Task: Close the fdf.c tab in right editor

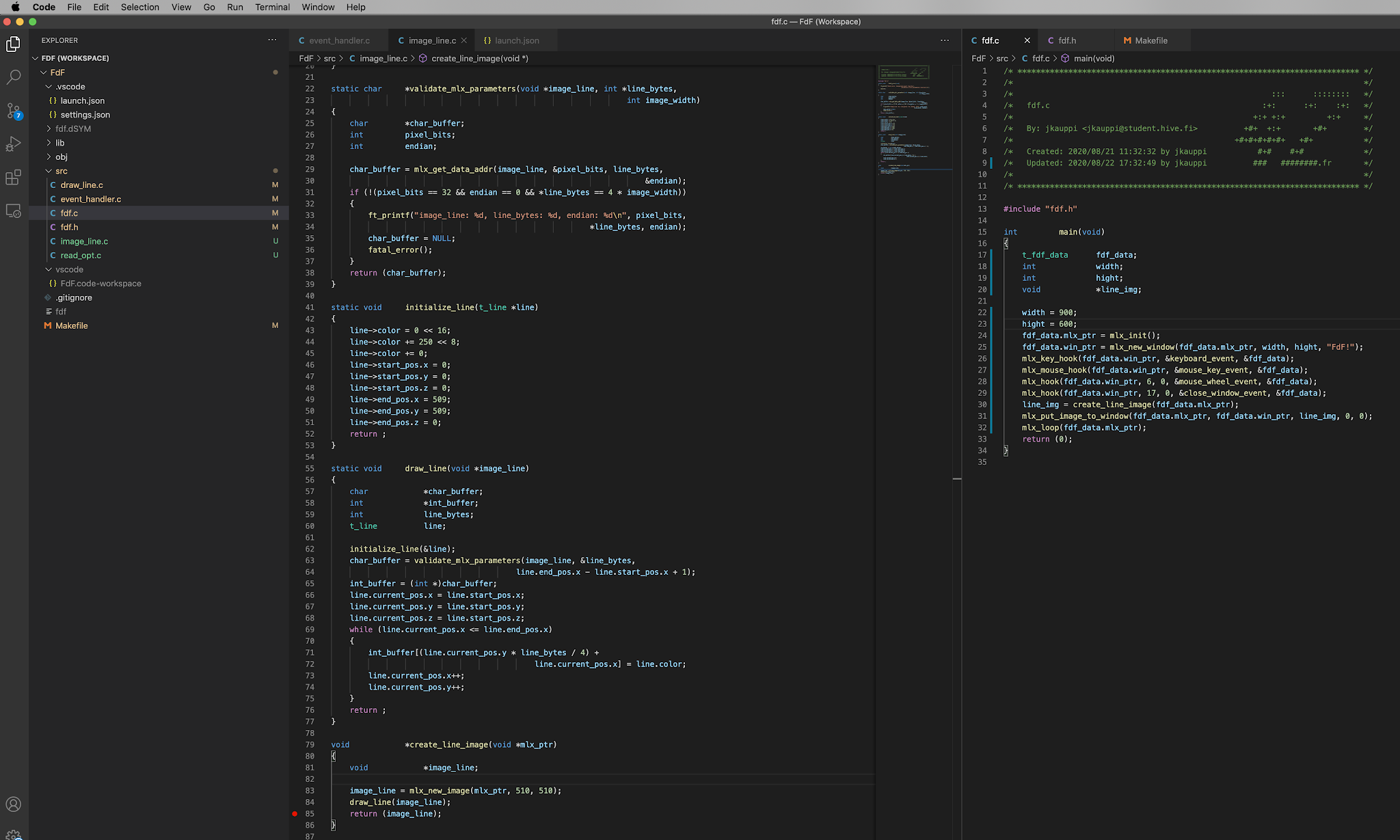Action: pos(1027,40)
